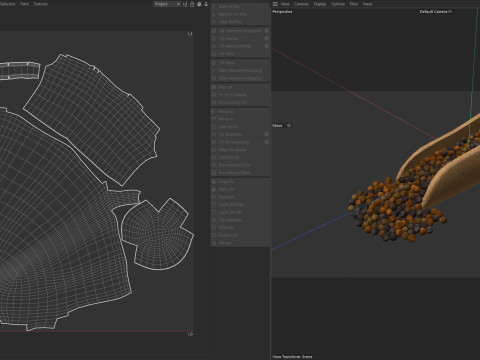
Task: Open the Textures menu
Action: (x=41, y=4)
